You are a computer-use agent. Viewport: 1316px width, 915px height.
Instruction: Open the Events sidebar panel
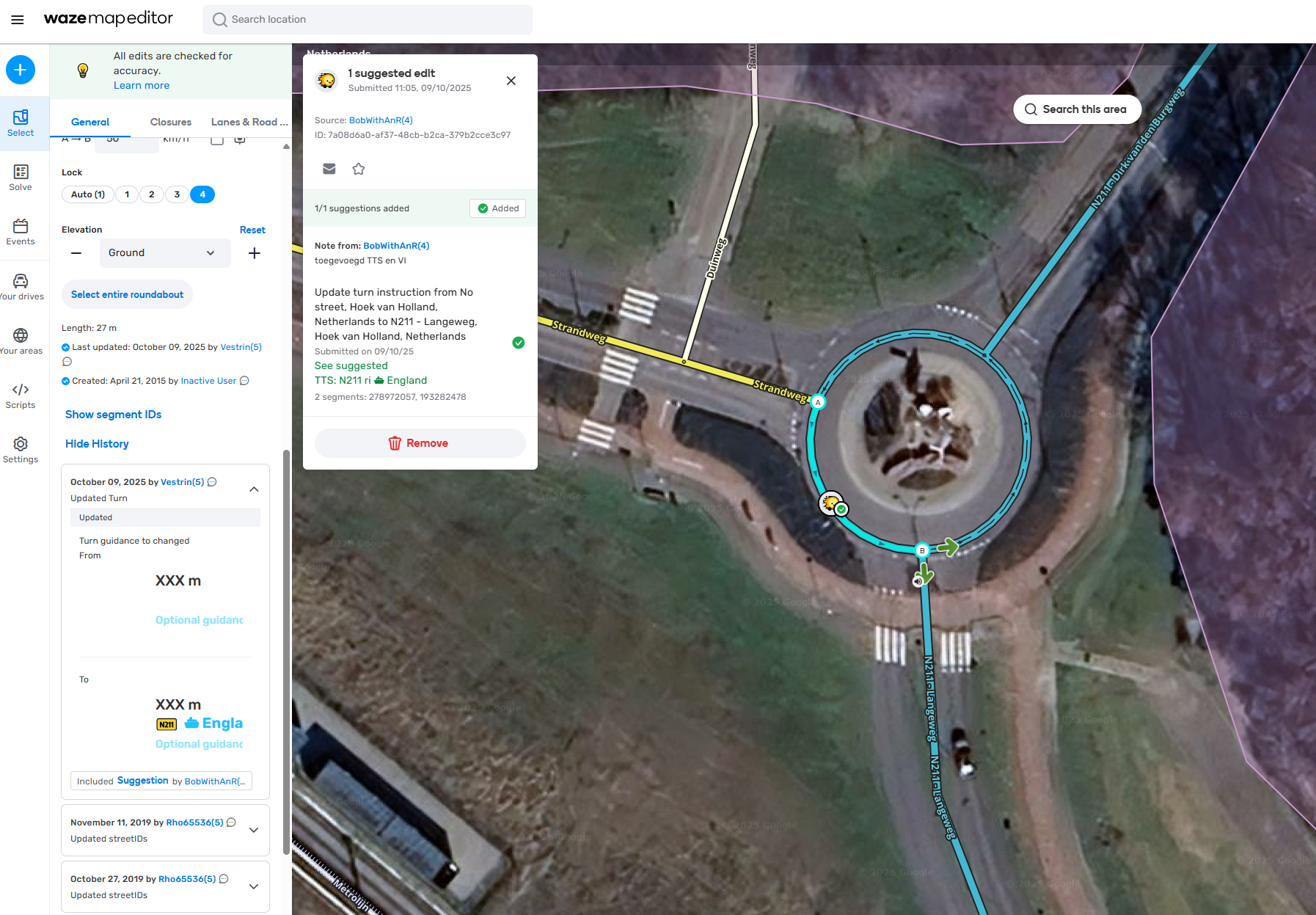click(21, 232)
